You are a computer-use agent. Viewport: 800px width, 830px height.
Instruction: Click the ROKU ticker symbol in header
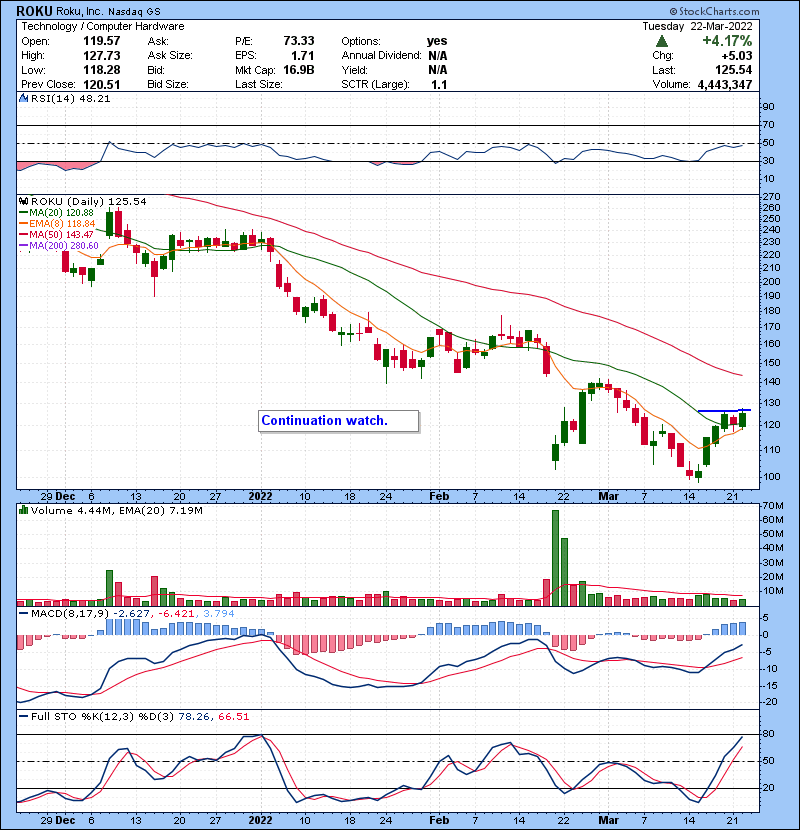click(34, 11)
